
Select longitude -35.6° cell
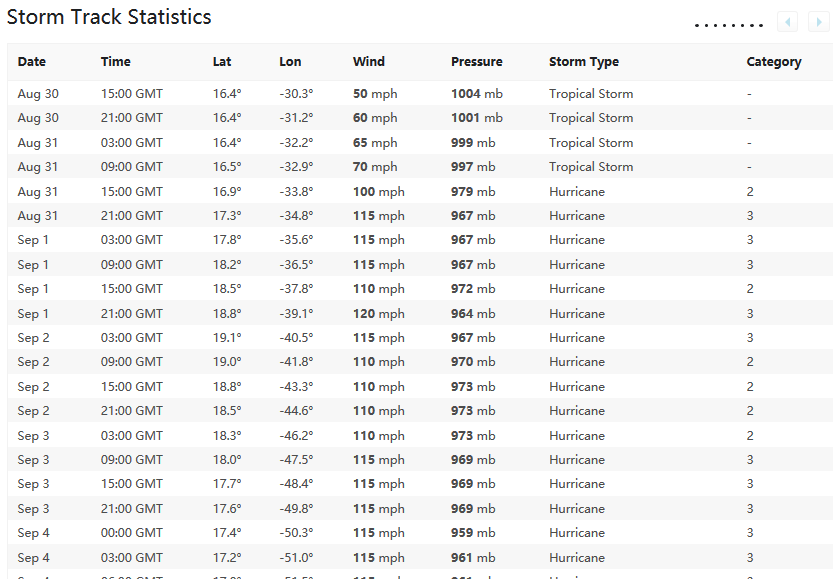click(x=296, y=240)
